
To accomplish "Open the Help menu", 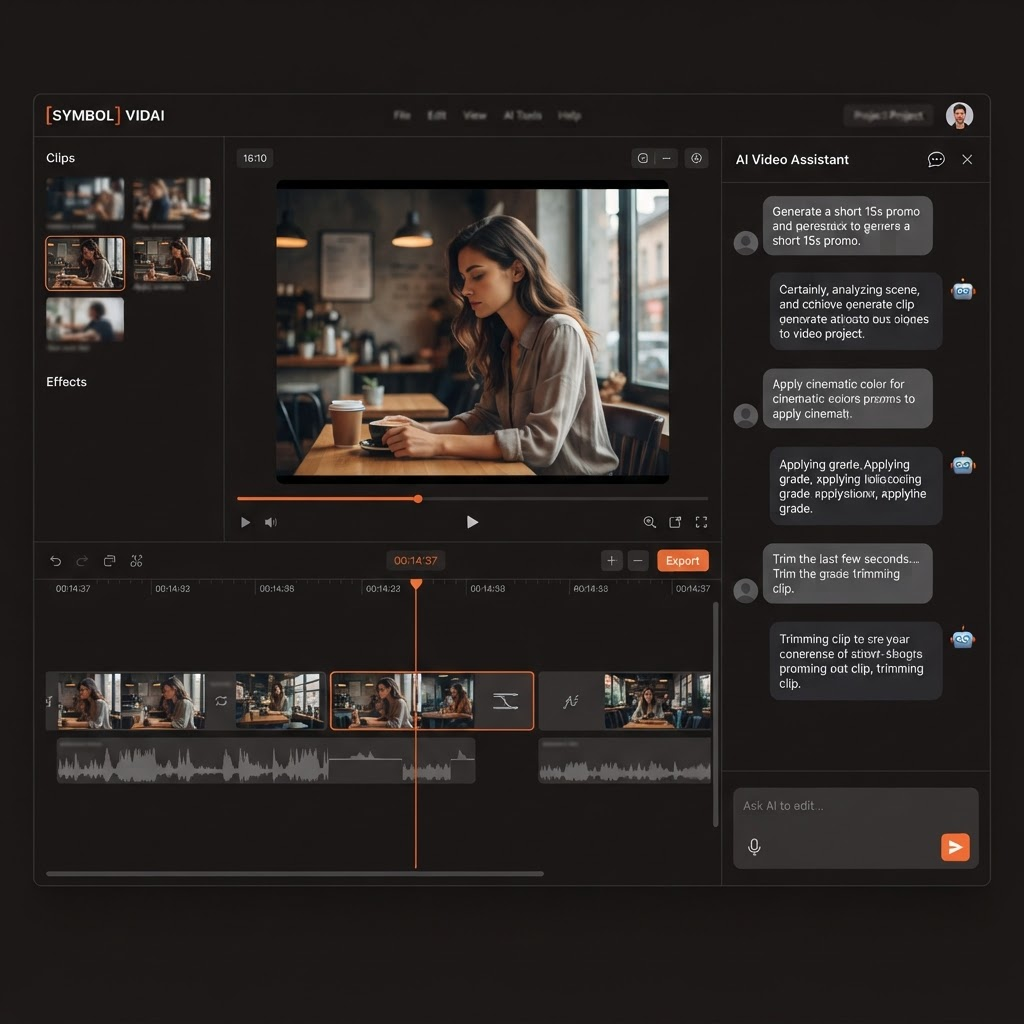I will [x=569, y=116].
